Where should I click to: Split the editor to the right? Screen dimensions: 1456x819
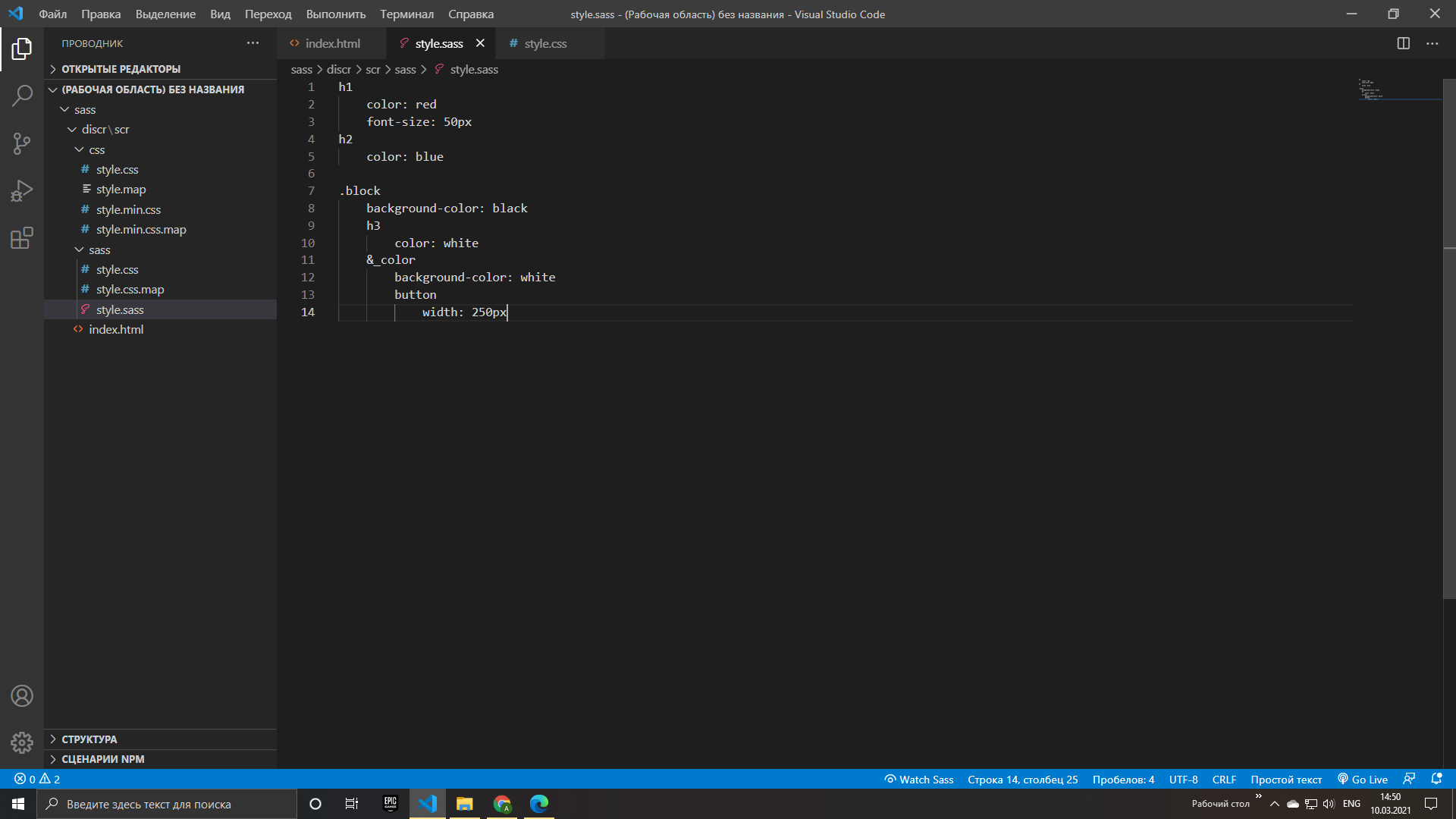point(1404,43)
